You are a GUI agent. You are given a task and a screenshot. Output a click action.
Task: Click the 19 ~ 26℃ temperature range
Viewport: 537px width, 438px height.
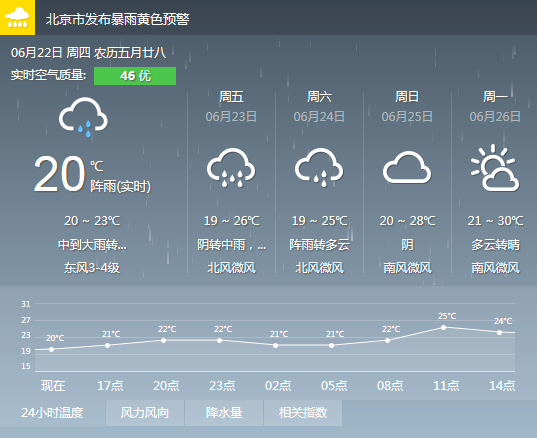point(231,221)
